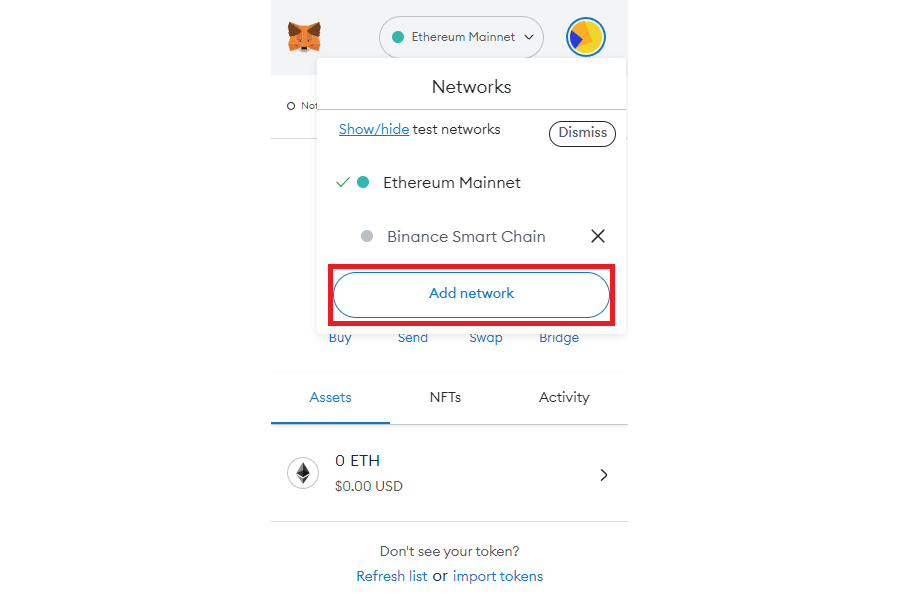The image size is (900, 600).
Task: Dismiss the test networks notice
Action: pyautogui.click(x=583, y=133)
